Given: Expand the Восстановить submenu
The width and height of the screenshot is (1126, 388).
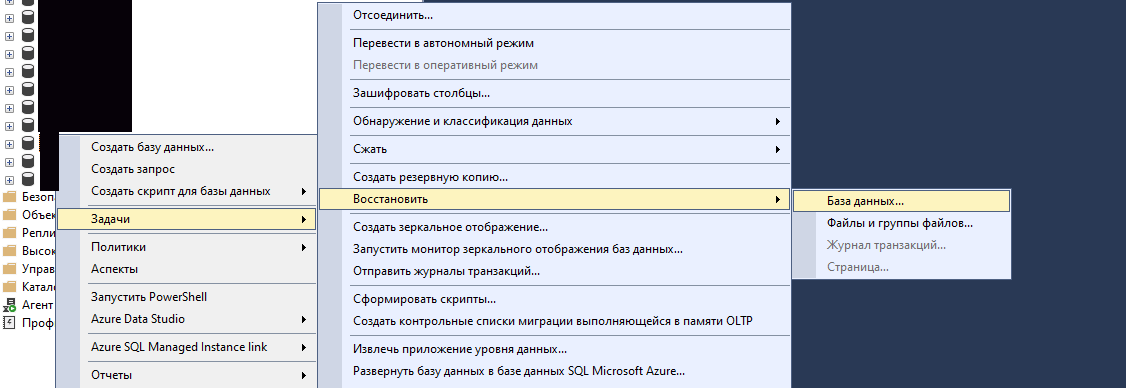Looking at the screenshot, I should 554,199.
